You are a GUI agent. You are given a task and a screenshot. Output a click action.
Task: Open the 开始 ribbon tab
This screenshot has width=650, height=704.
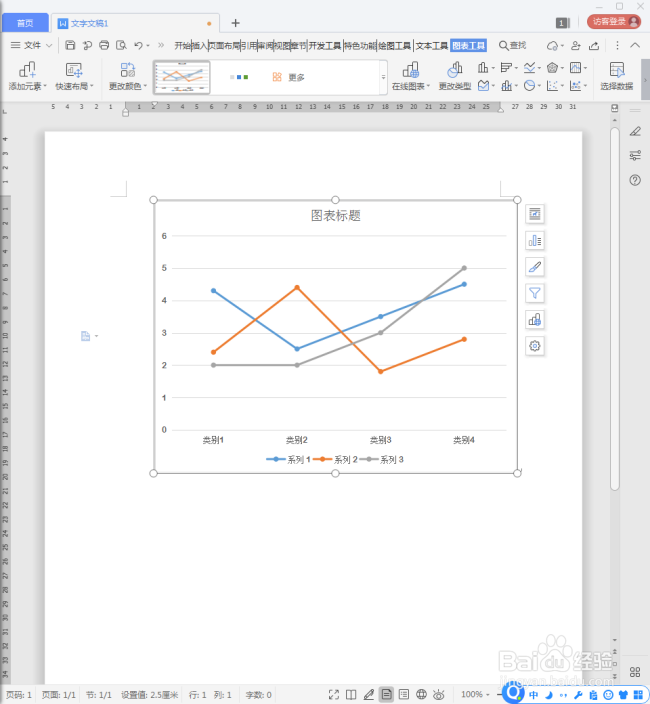click(x=182, y=45)
